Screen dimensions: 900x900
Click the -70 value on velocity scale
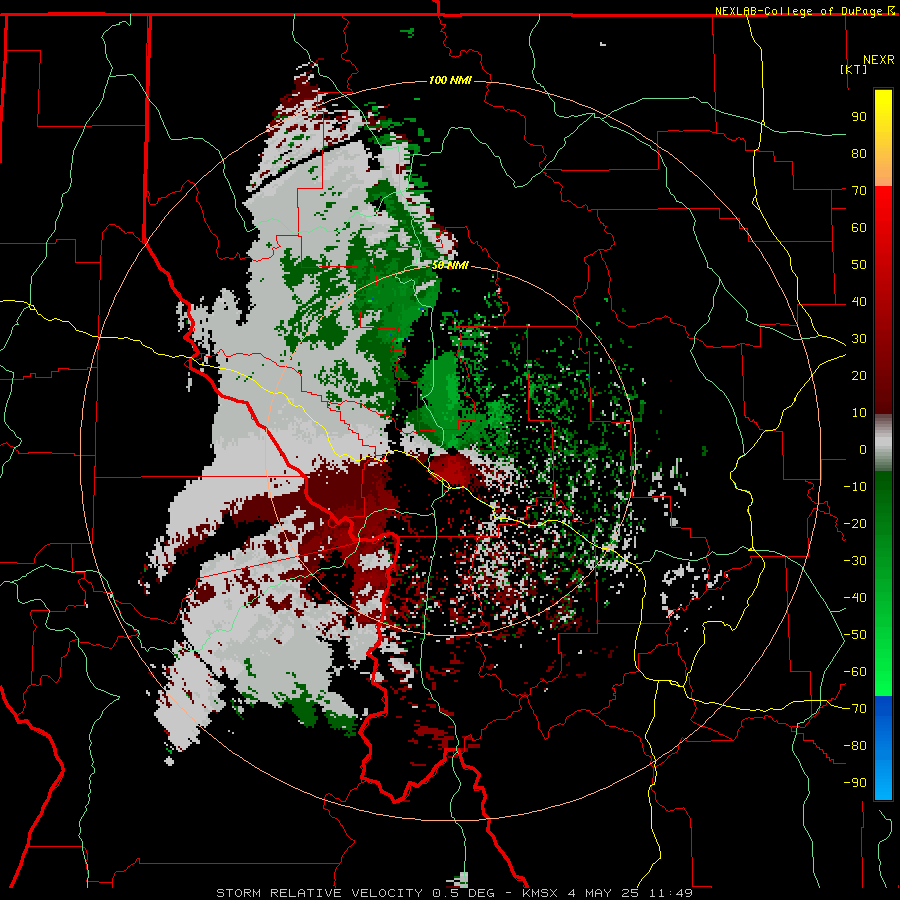855,709
